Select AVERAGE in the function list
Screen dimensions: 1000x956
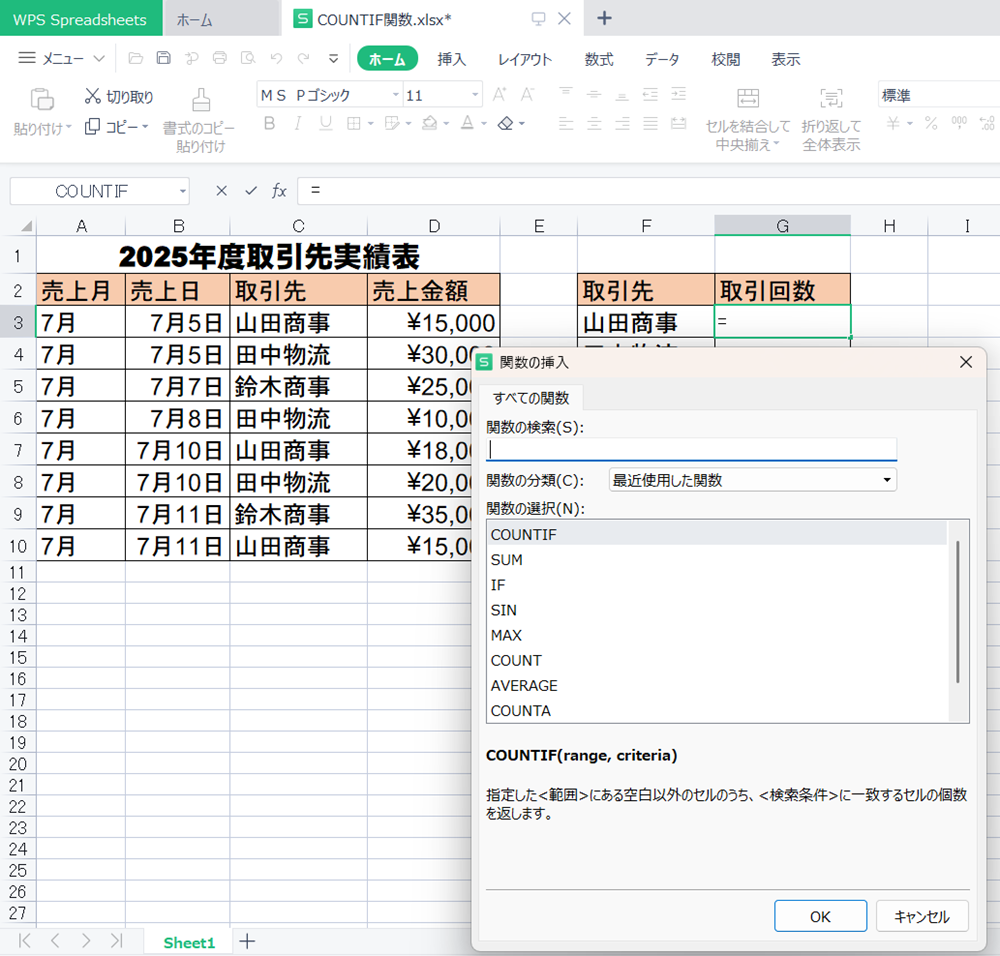pyautogui.click(x=717, y=686)
